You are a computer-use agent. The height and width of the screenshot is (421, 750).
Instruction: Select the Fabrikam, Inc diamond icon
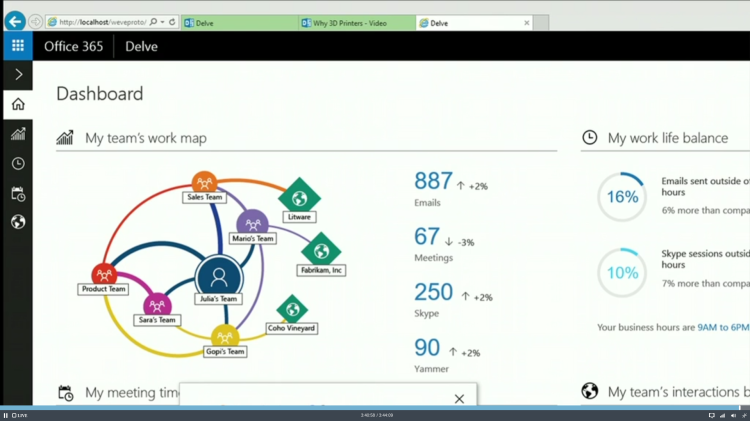click(x=321, y=250)
